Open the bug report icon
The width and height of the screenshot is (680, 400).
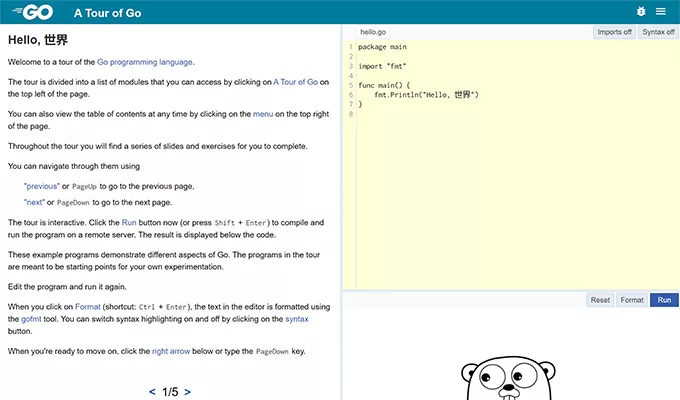coord(641,12)
